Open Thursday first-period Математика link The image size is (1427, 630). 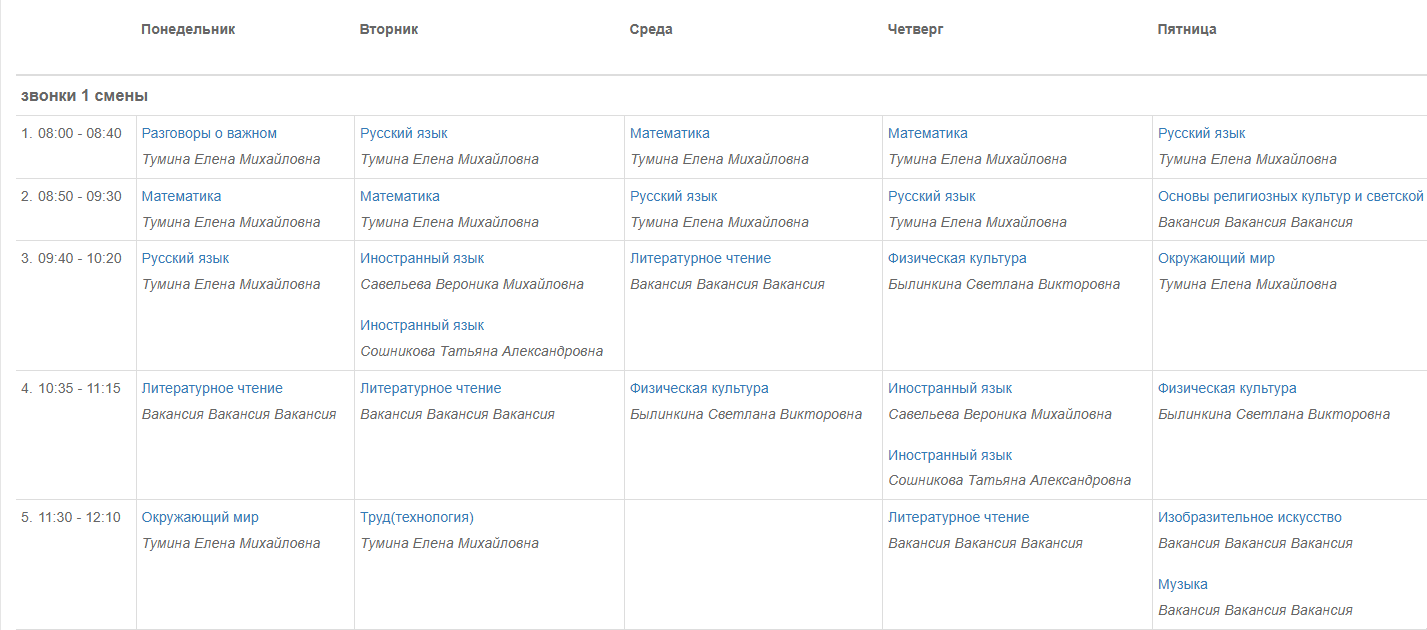coord(928,133)
